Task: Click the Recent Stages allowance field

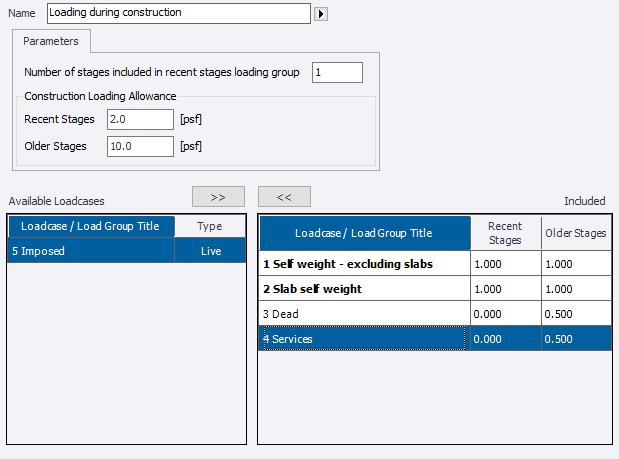Action: (x=138, y=120)
